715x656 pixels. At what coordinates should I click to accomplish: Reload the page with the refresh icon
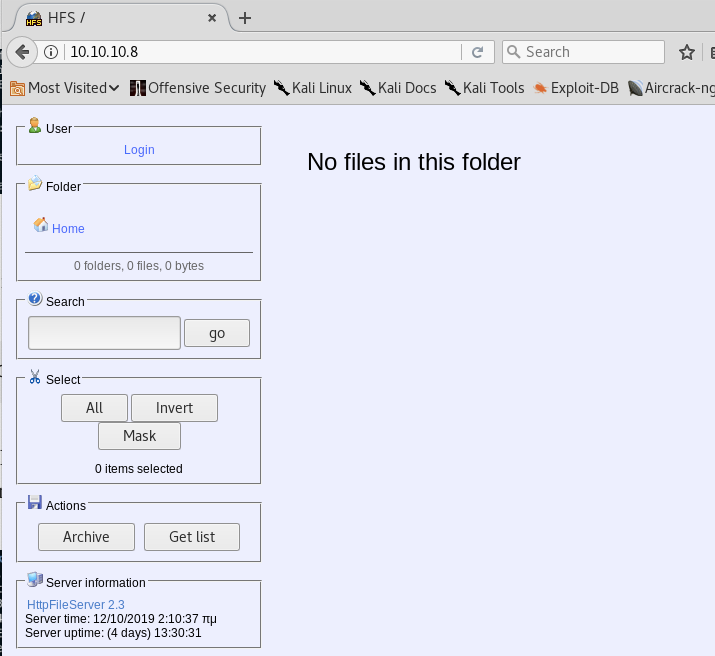477,52
